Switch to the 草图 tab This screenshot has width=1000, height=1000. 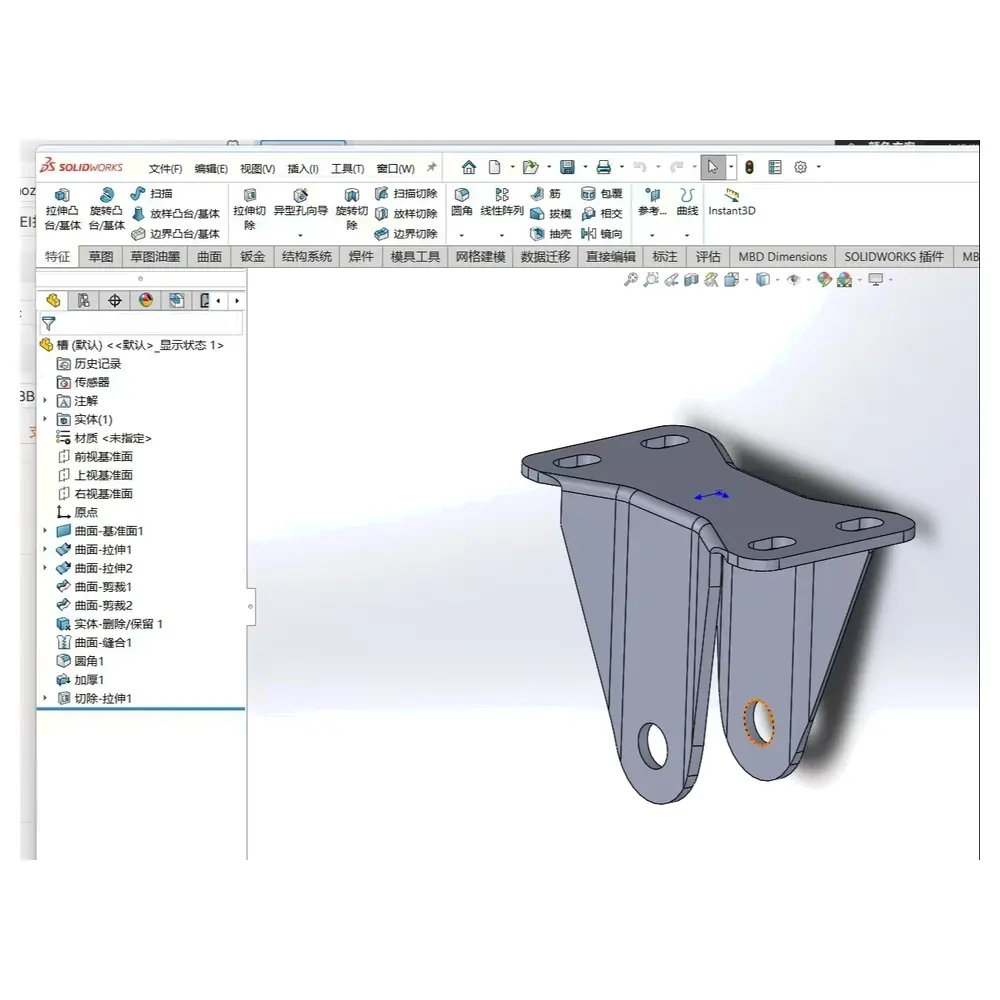[x=101, y=256]
